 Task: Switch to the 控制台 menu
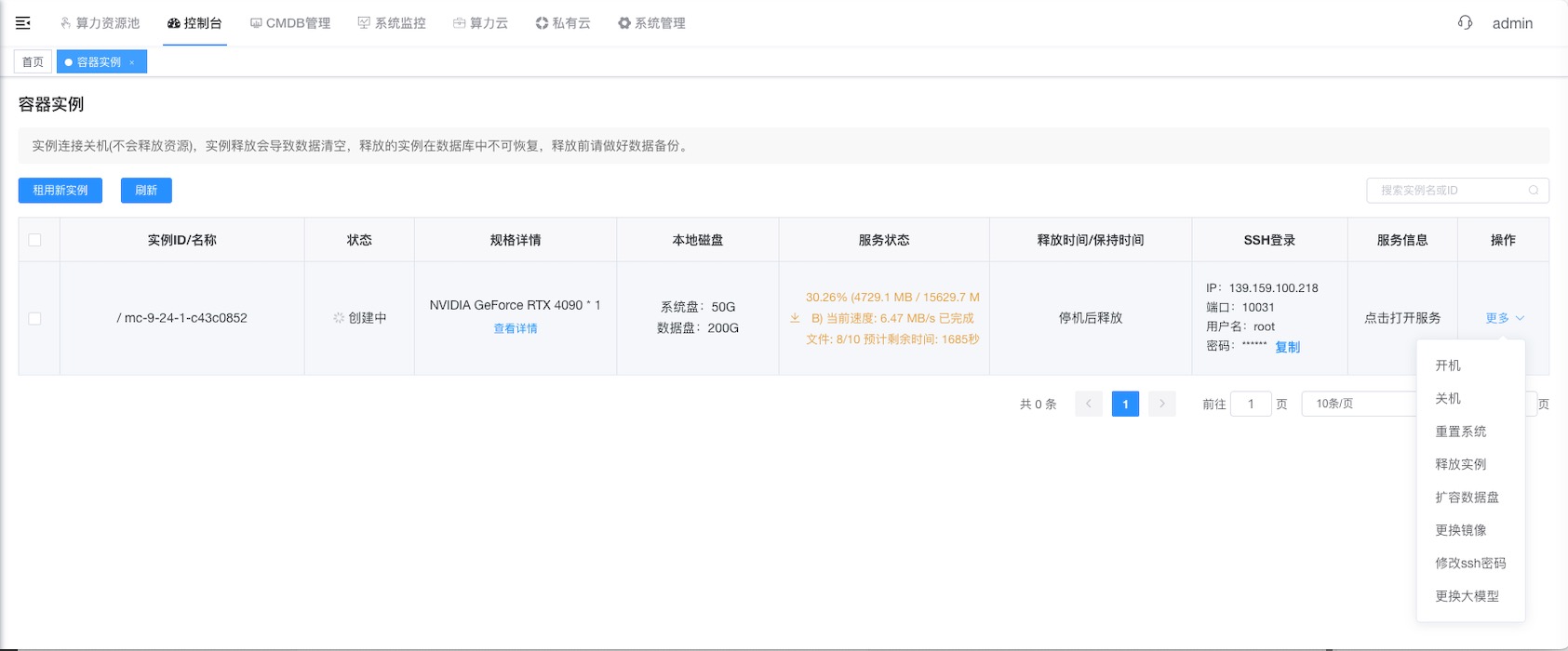[195, 23]
